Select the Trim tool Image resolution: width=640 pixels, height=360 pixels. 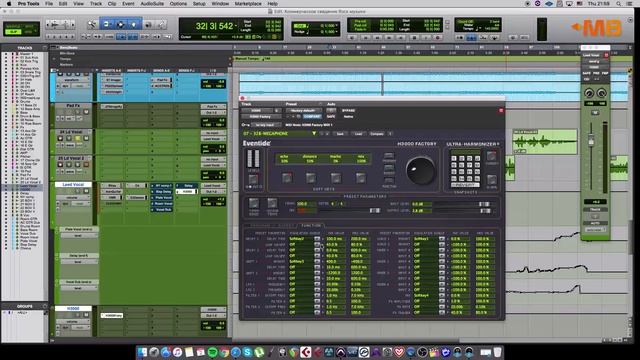(x=106, y=24)
